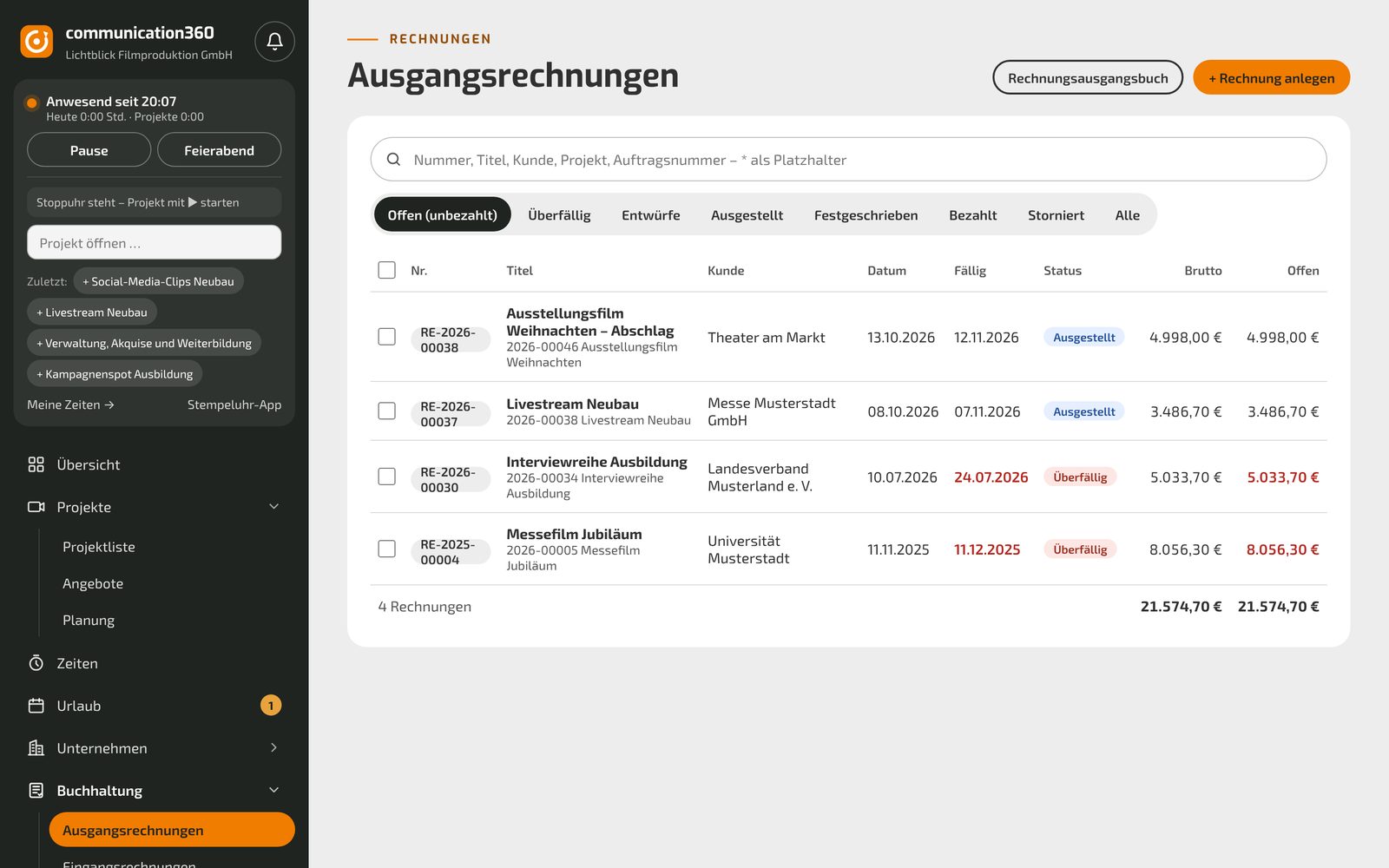Screen dimensions: 1389x868
Task: Focus the invoice search field
Action: [x=848, y=160]
